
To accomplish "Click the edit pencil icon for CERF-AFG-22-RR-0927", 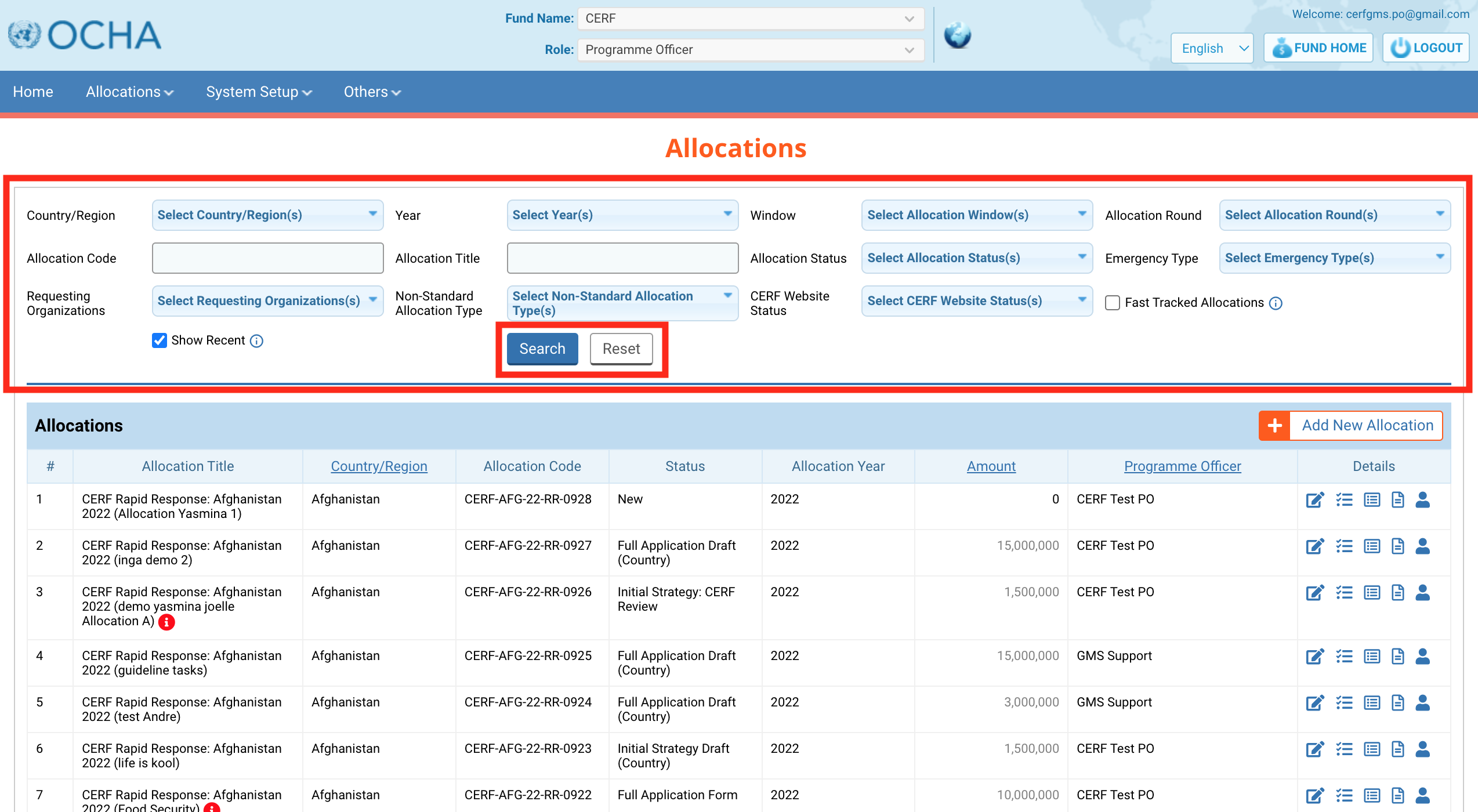I will (1315, 546).
